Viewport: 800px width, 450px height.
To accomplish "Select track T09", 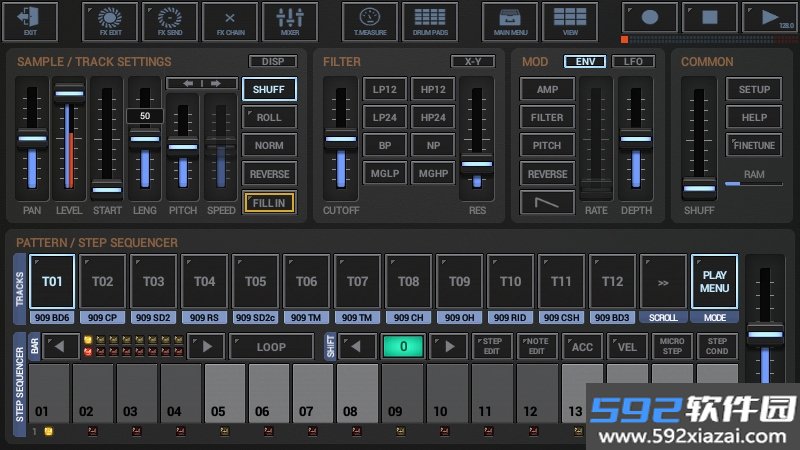I will tap(459, 281).
